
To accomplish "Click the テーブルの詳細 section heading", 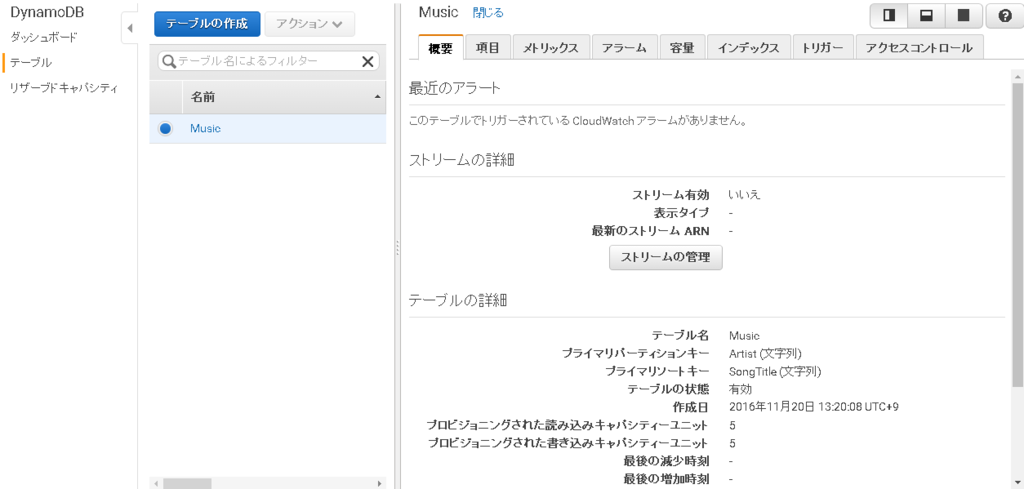I will 458,301.
